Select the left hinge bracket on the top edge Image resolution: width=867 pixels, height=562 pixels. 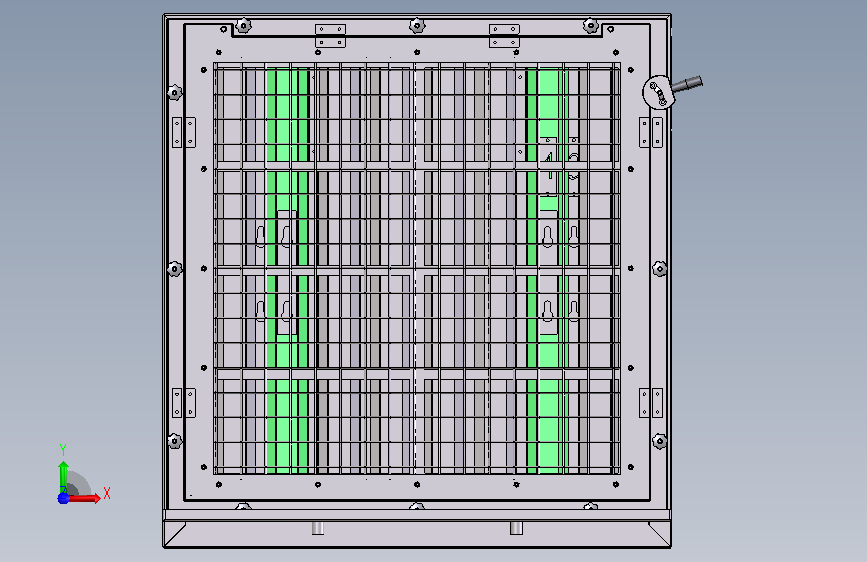331,35
